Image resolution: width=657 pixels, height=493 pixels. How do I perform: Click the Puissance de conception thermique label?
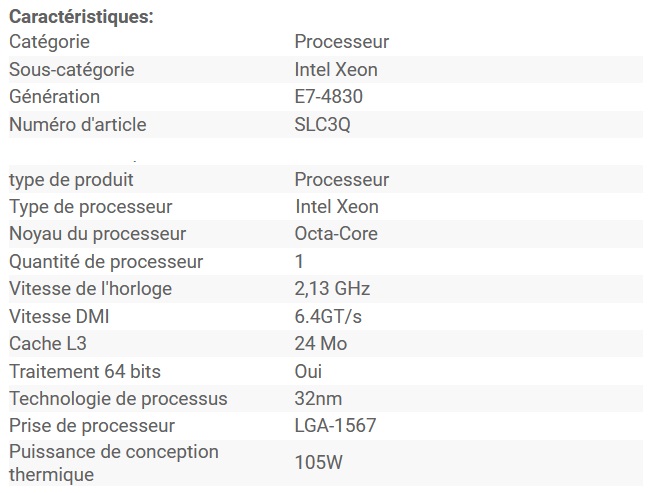point(113,462)
